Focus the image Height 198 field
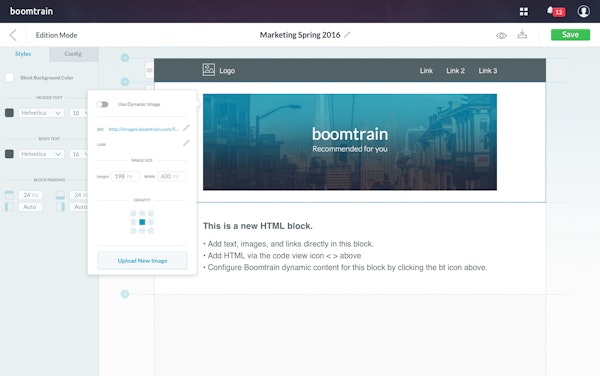The image size is (600, 376). point(125,176)
